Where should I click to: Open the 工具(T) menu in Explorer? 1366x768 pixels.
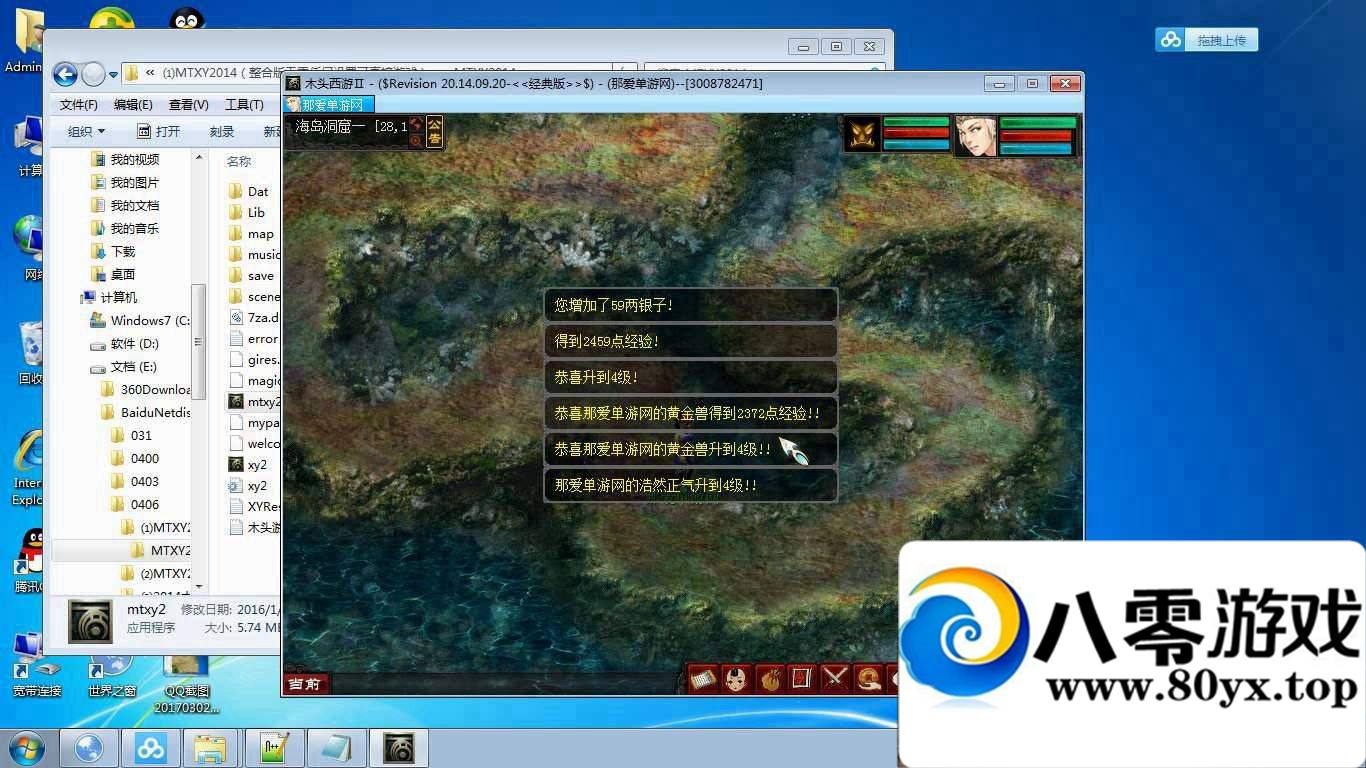click(x=244, y=105)
